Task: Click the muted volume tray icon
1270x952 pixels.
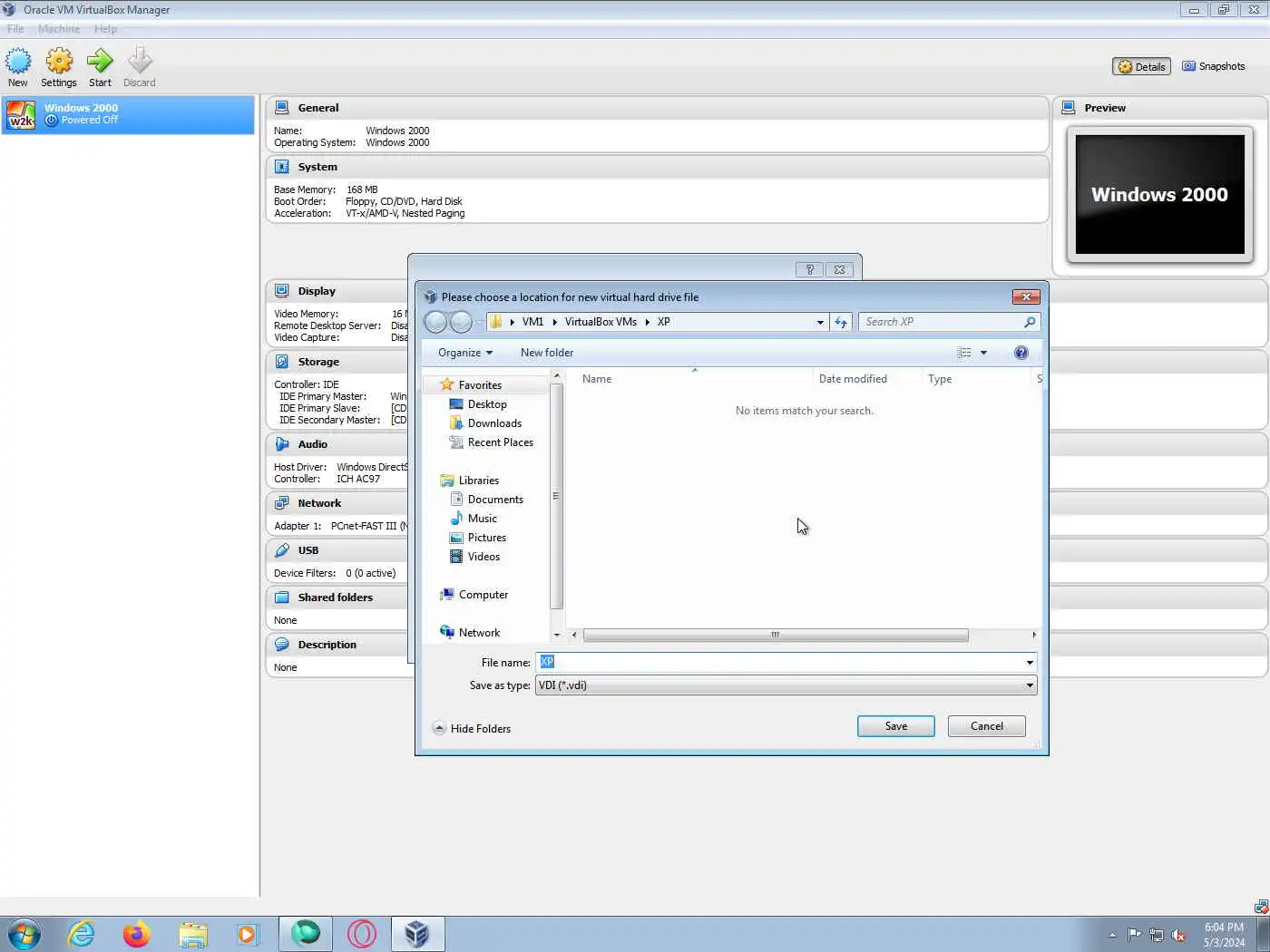Action: tap(1178, 935)
